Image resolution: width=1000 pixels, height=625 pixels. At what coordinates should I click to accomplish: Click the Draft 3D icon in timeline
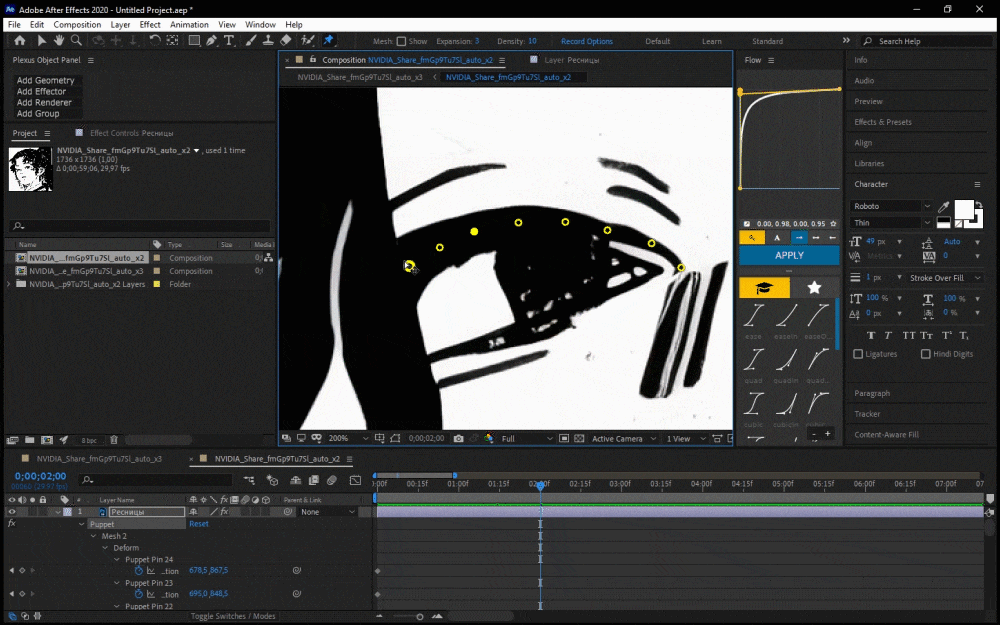click(272, 480)
